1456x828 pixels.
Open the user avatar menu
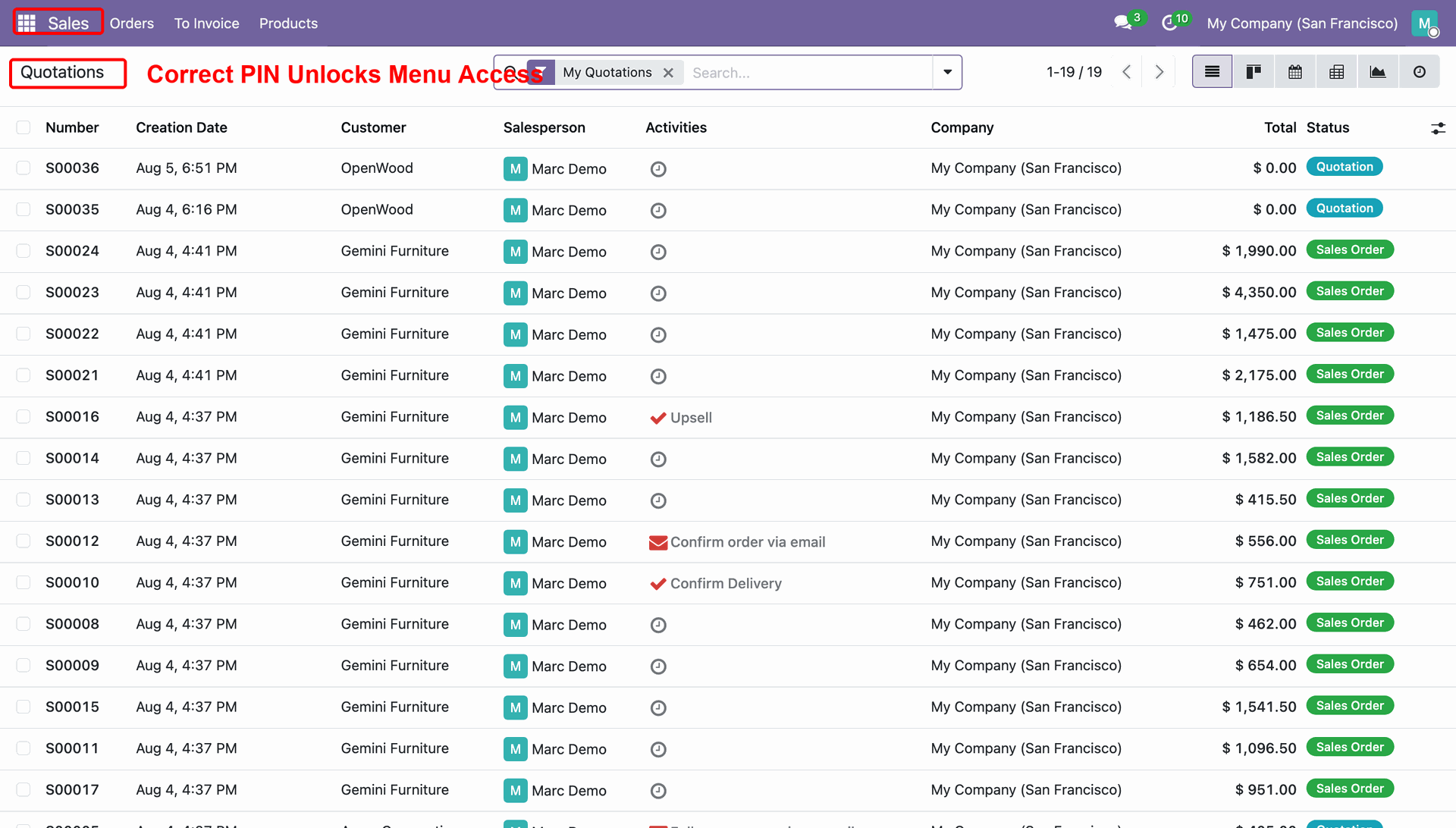[x=1425, y=24]
